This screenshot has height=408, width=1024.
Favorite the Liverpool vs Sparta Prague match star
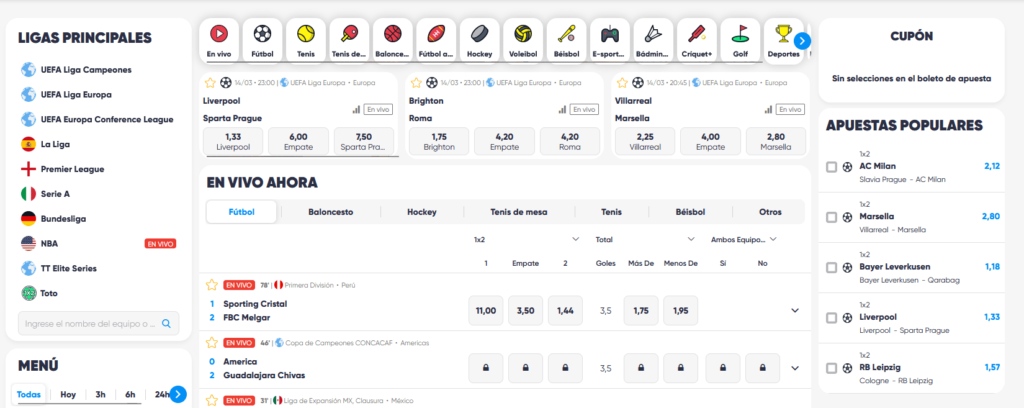pos(210,83)
